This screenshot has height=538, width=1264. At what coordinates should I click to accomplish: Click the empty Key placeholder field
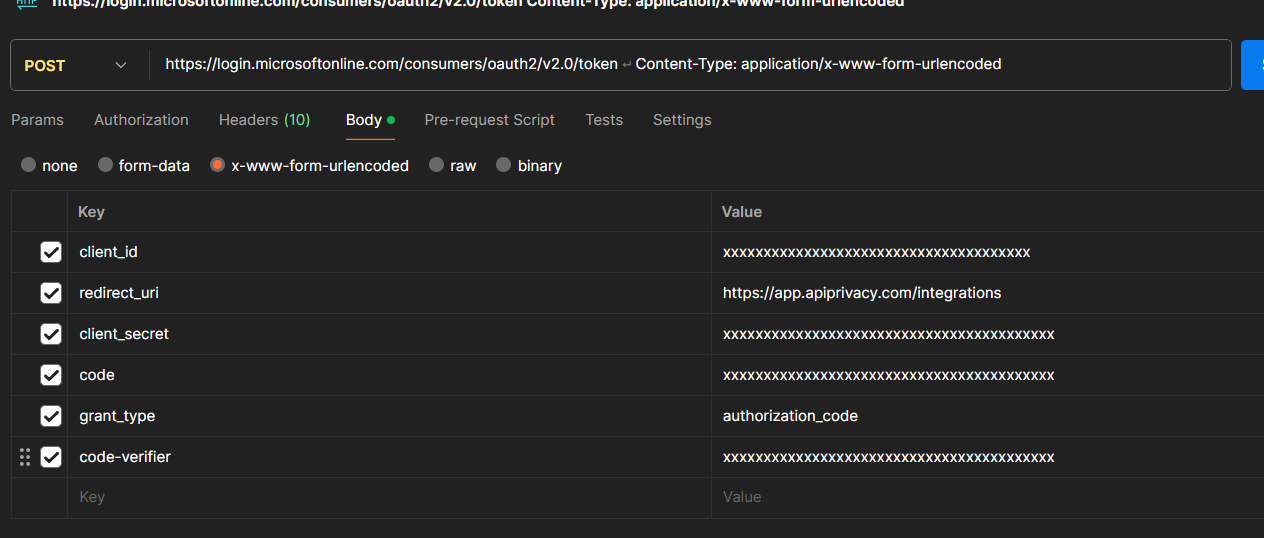coord(389,497)
